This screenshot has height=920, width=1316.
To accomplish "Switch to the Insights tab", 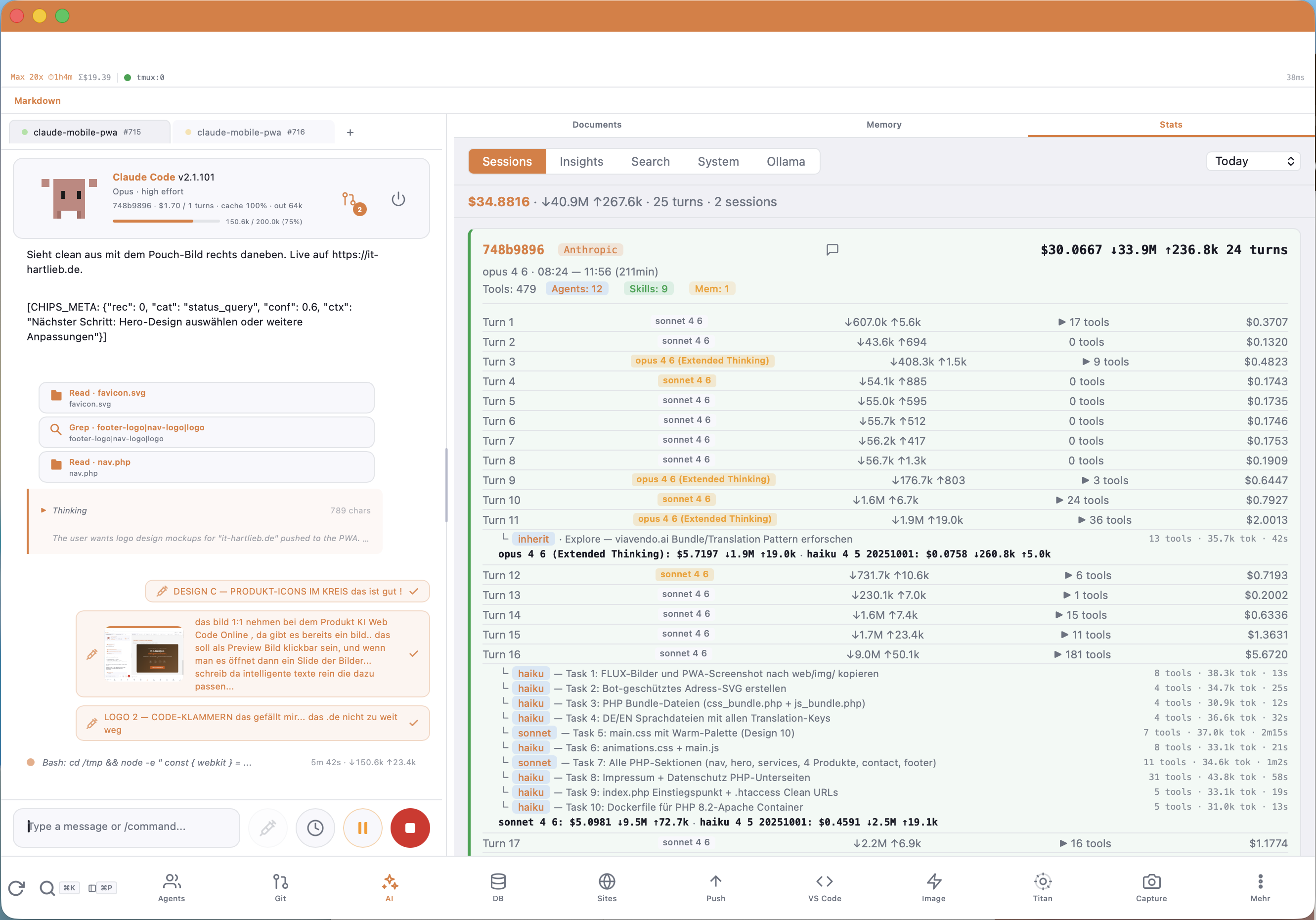I will pyautogui.click(x=581, y=162).
